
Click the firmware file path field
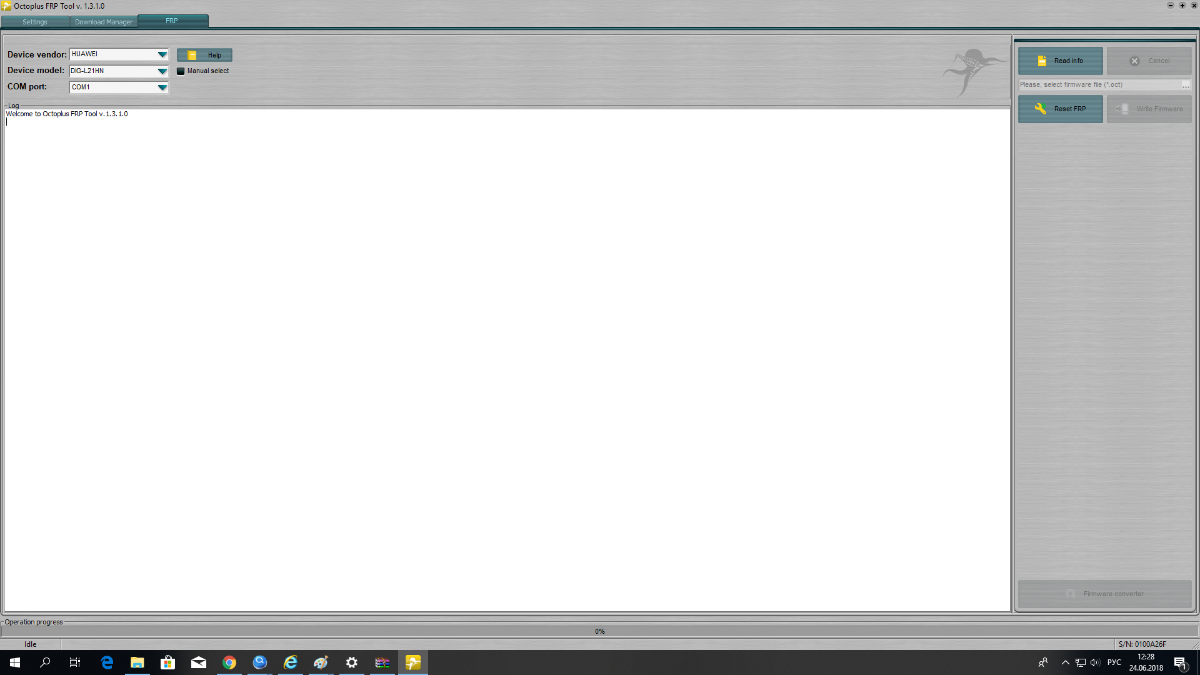[x=1099, y=85]
